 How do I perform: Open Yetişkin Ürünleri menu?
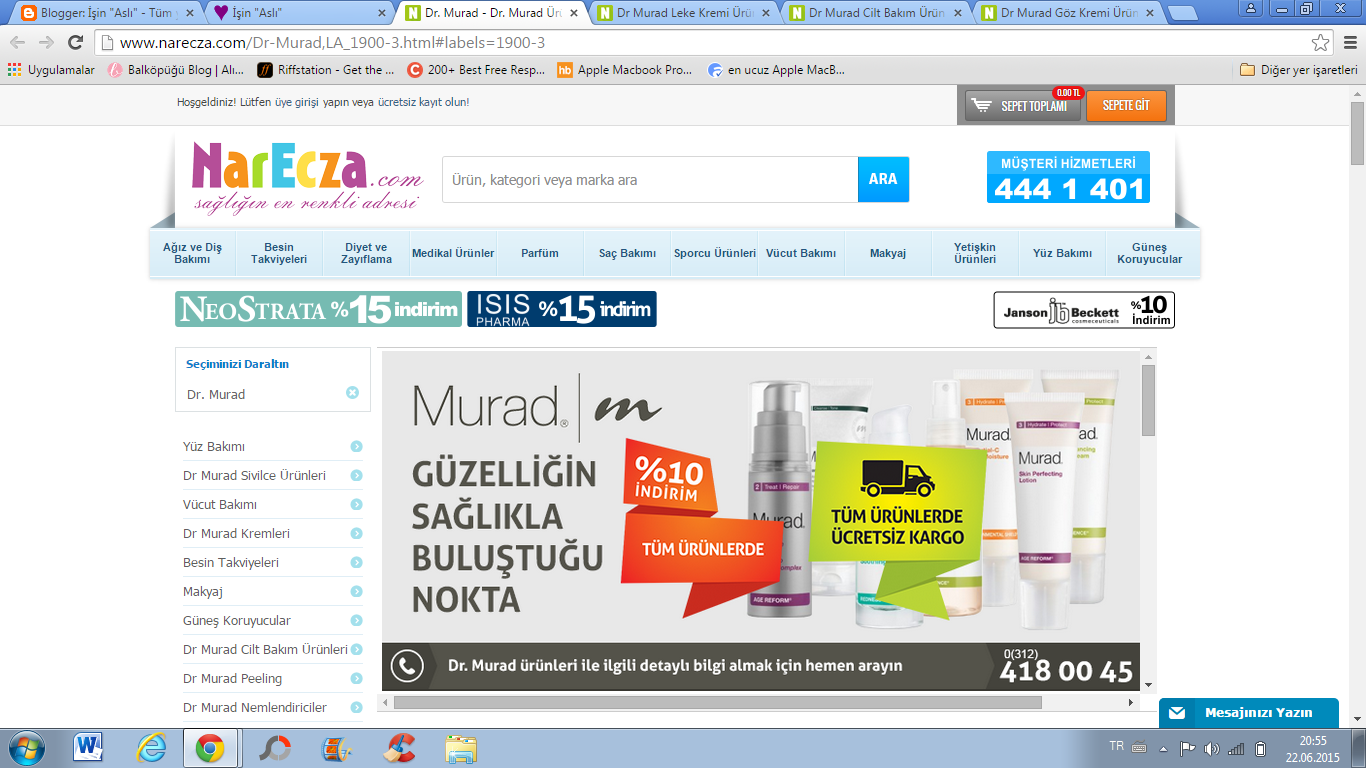pos(975,253)
